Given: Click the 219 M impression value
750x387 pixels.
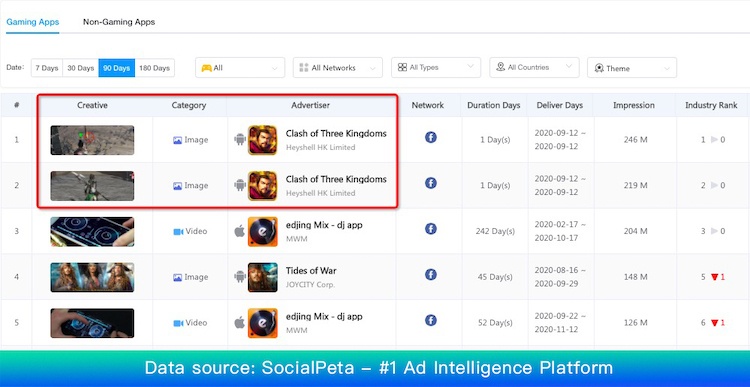Looking at the screenshot, I should tap(636, 185).
